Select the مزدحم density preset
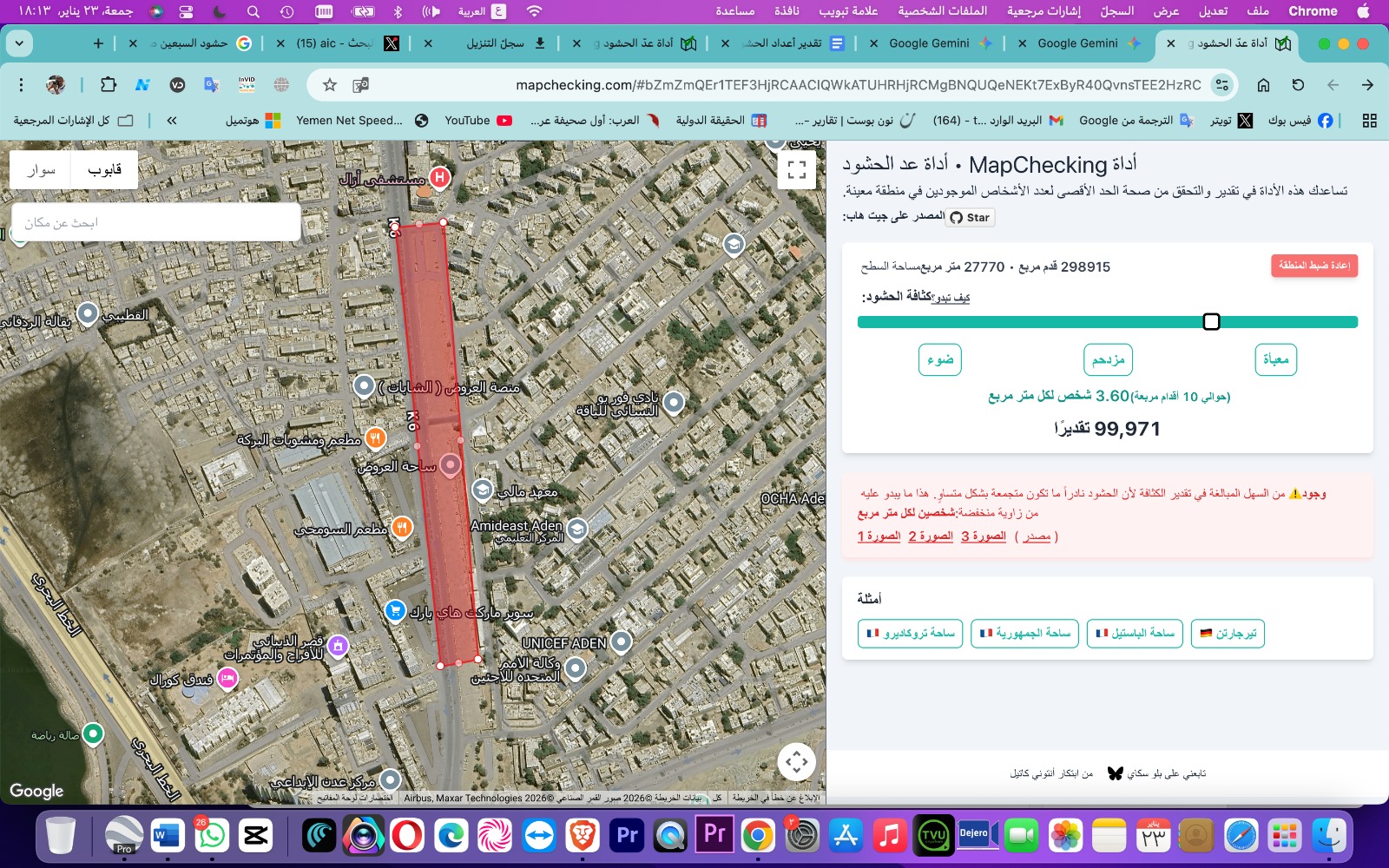The height and width of the screenshot is (868, 1389). coord(1108,359)
